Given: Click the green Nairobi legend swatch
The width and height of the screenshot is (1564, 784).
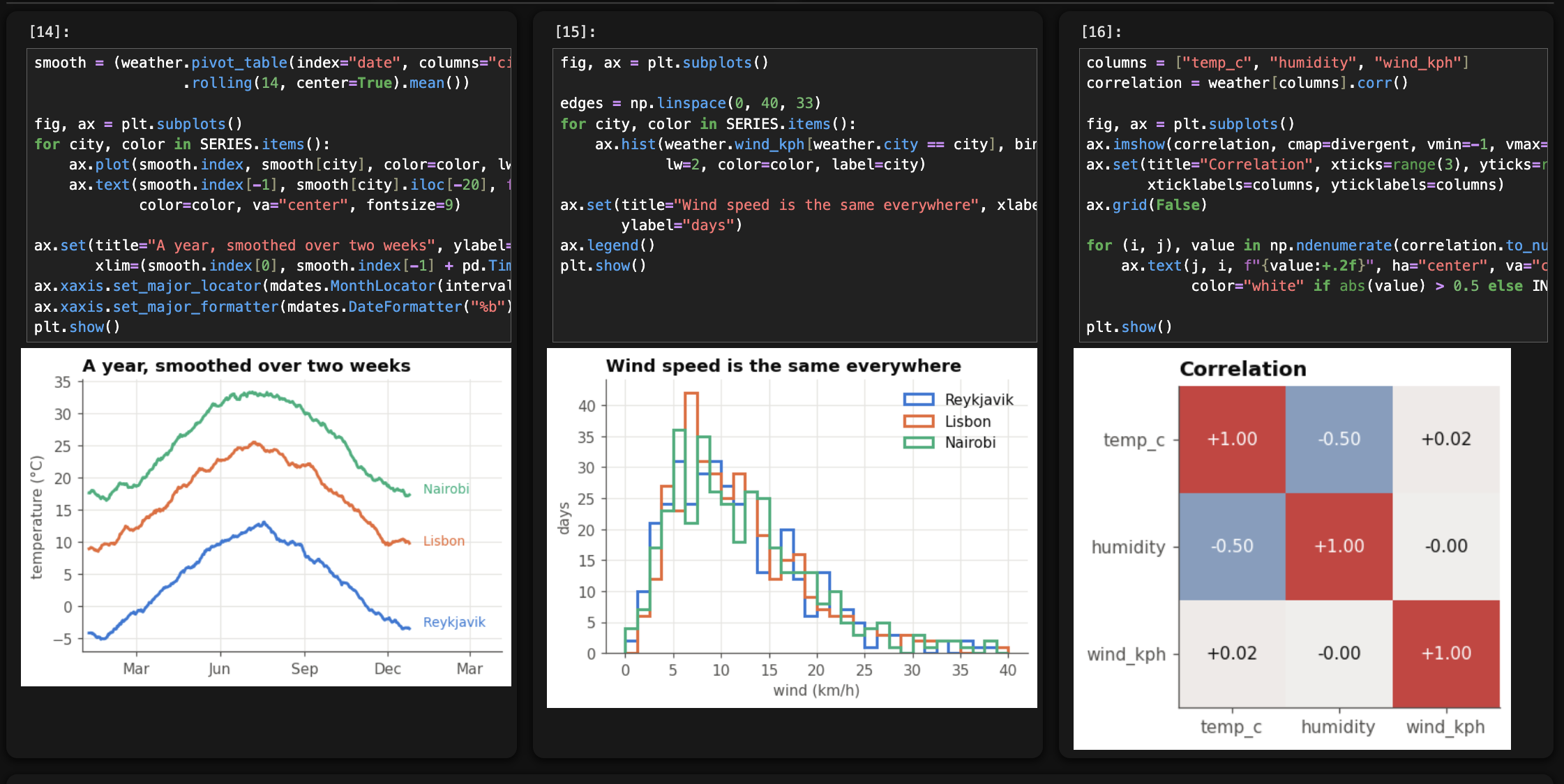Looking at the screenshot, I should (919, 442).
